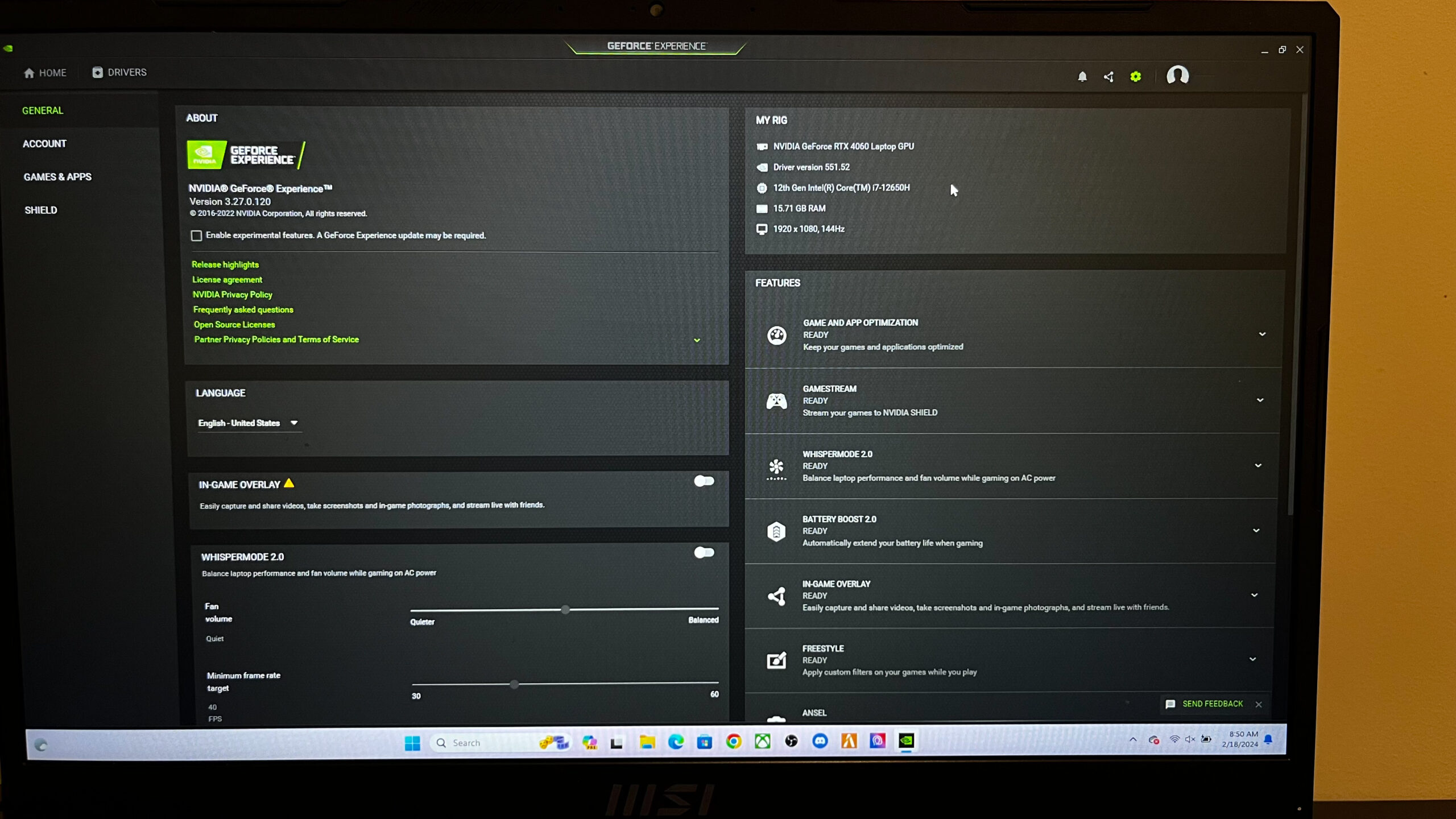Select the Battery Boost 2.0 feature icon
Viewport: 1456px width, 819px height.
click(776, 531)
